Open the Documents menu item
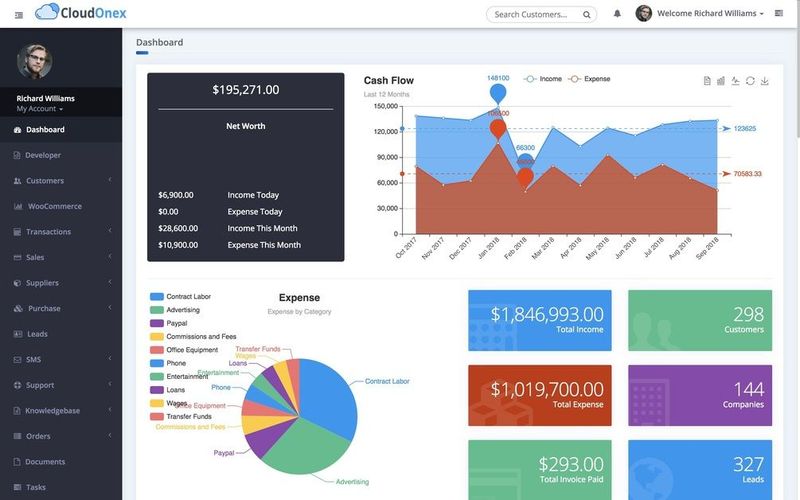The image size is (800, 500). [x=61, y=461]
